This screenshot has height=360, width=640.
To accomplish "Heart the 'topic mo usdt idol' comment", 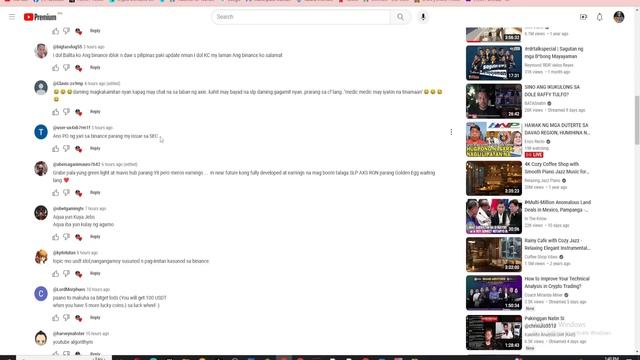I will (x=78, y=273).
